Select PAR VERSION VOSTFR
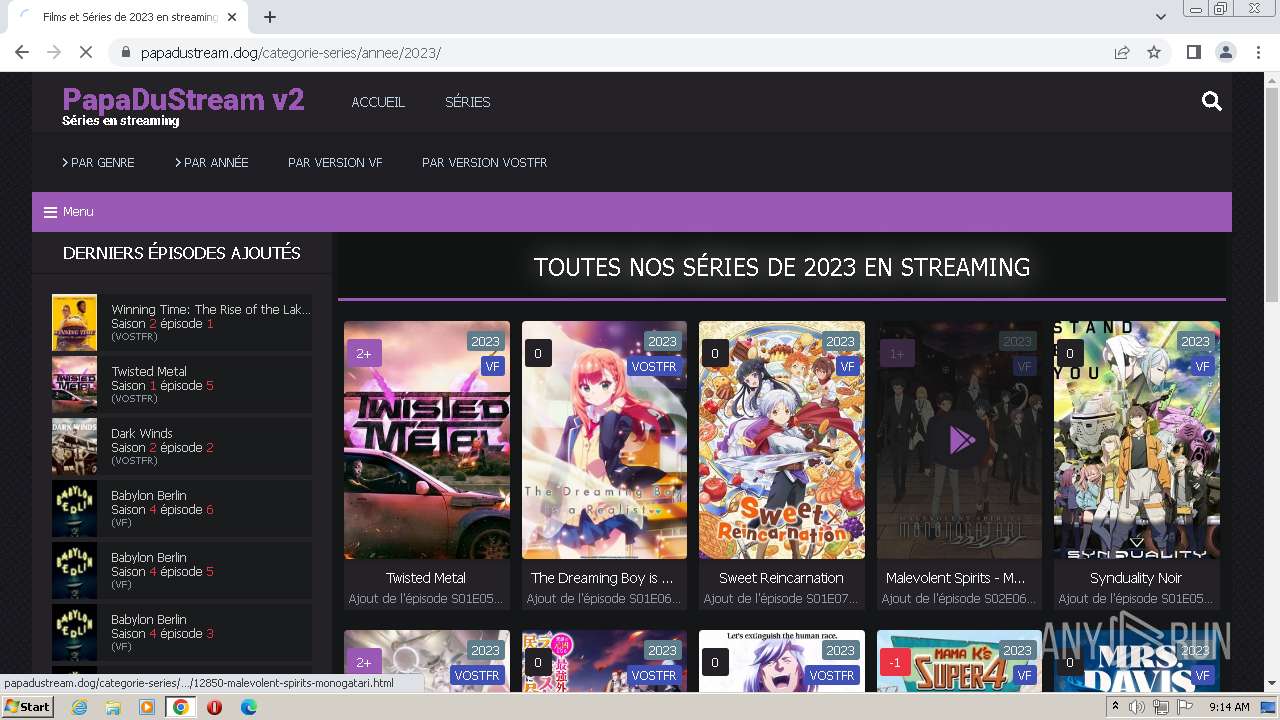 pos(484,162)
